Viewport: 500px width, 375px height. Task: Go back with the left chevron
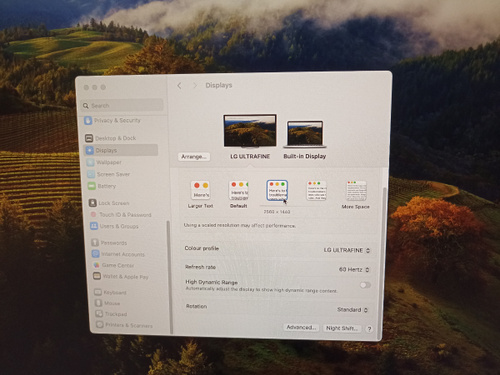click(179, 86)
